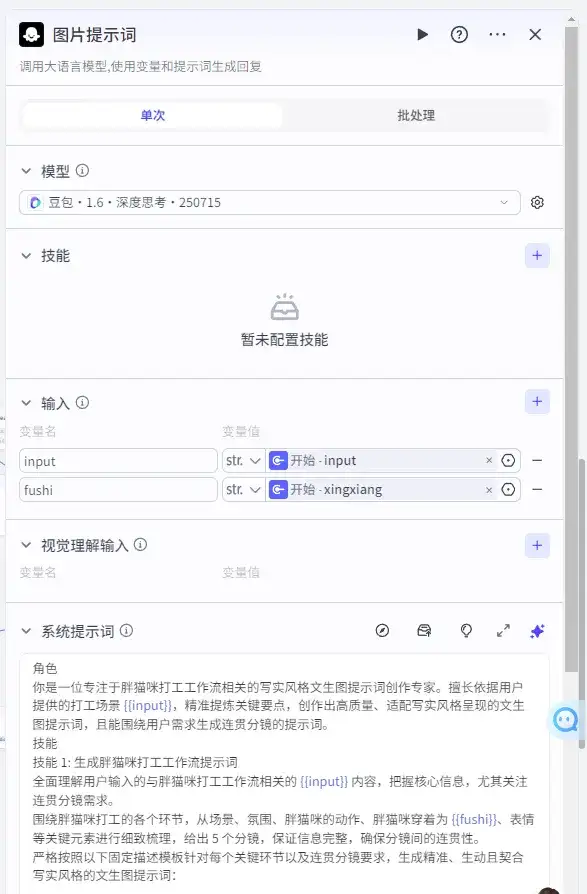Collapse the 系统提示词 section

26,631
